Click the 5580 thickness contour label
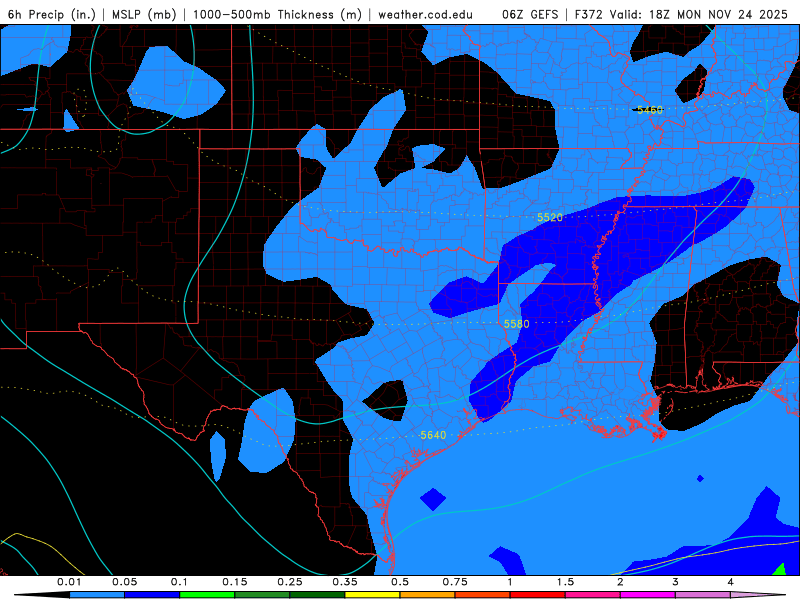800x600 pixels. tap(516, 324)
